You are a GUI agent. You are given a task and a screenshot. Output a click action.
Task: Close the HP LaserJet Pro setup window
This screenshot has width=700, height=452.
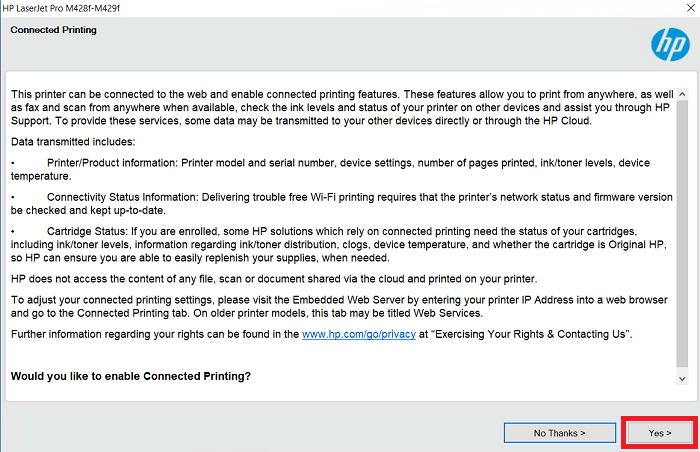pyautogui.click(x=690, y=8)
